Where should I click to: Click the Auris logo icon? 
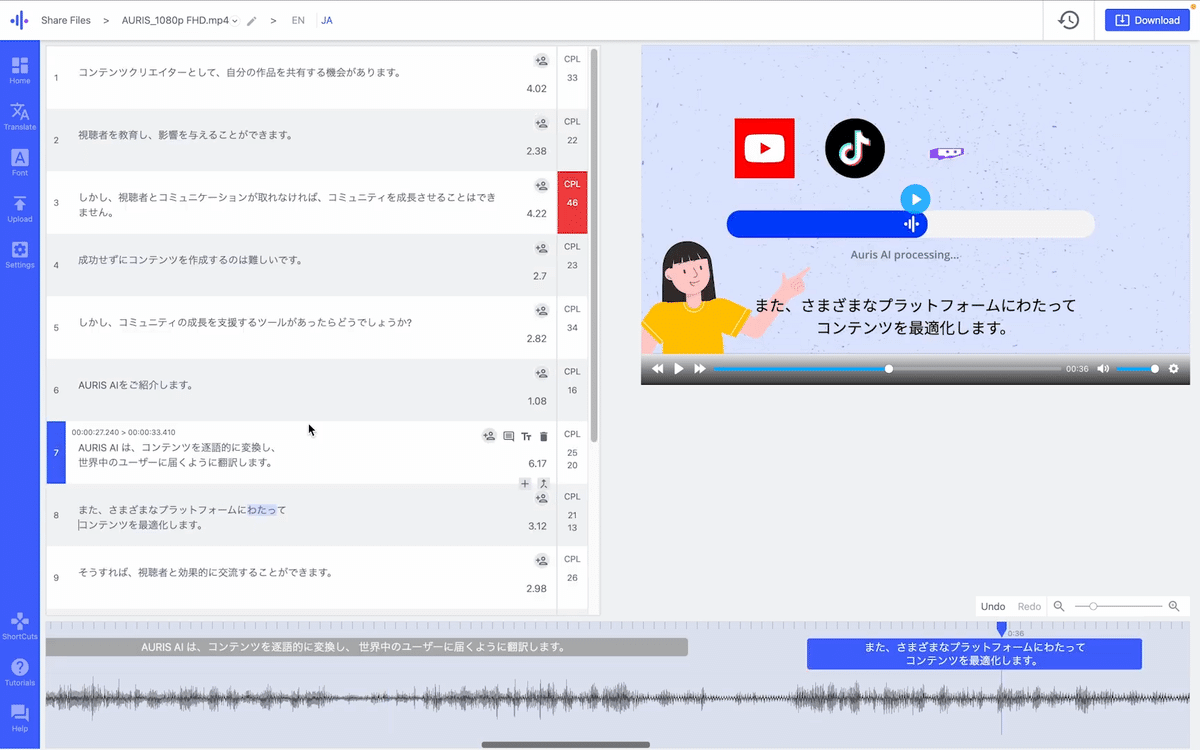(18, 20)
